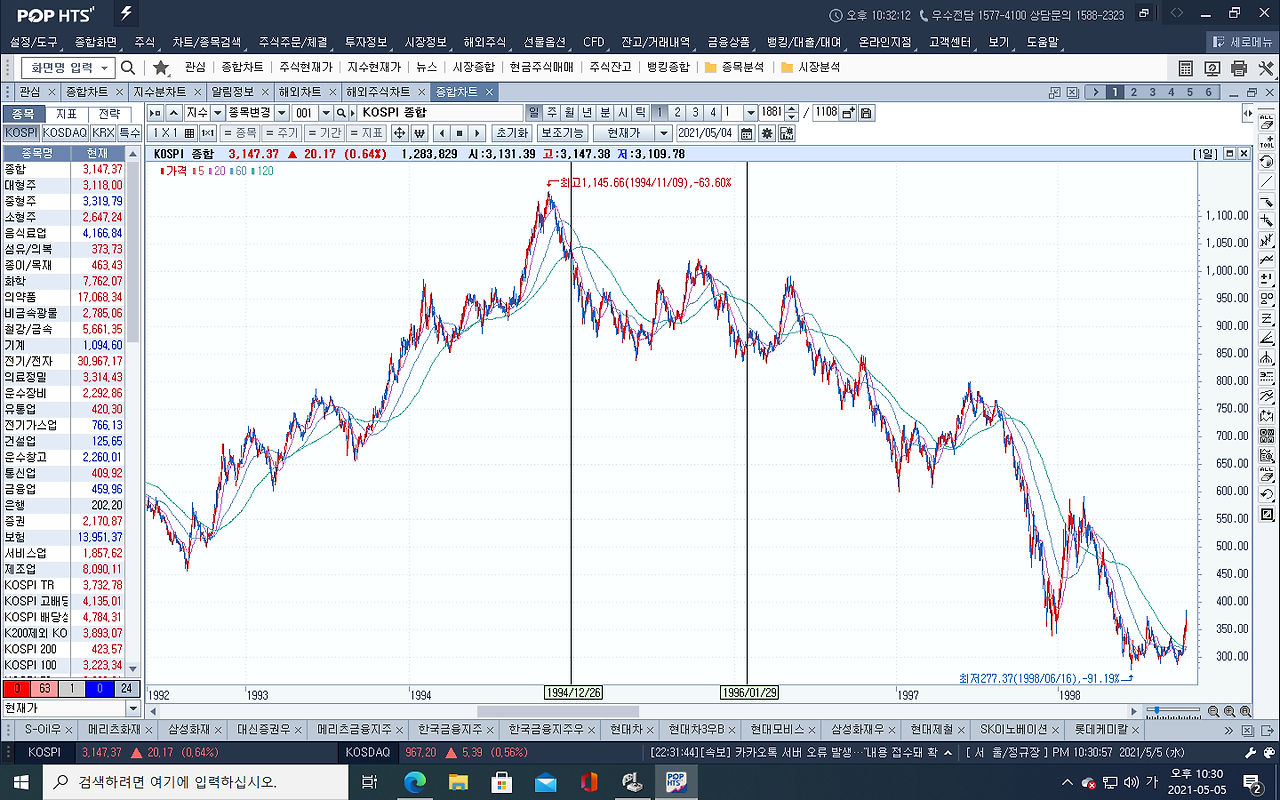This screenshot has height=800, width=1280.
Task: Click the zoom in magnifier below the chart
Action: 1229,711
